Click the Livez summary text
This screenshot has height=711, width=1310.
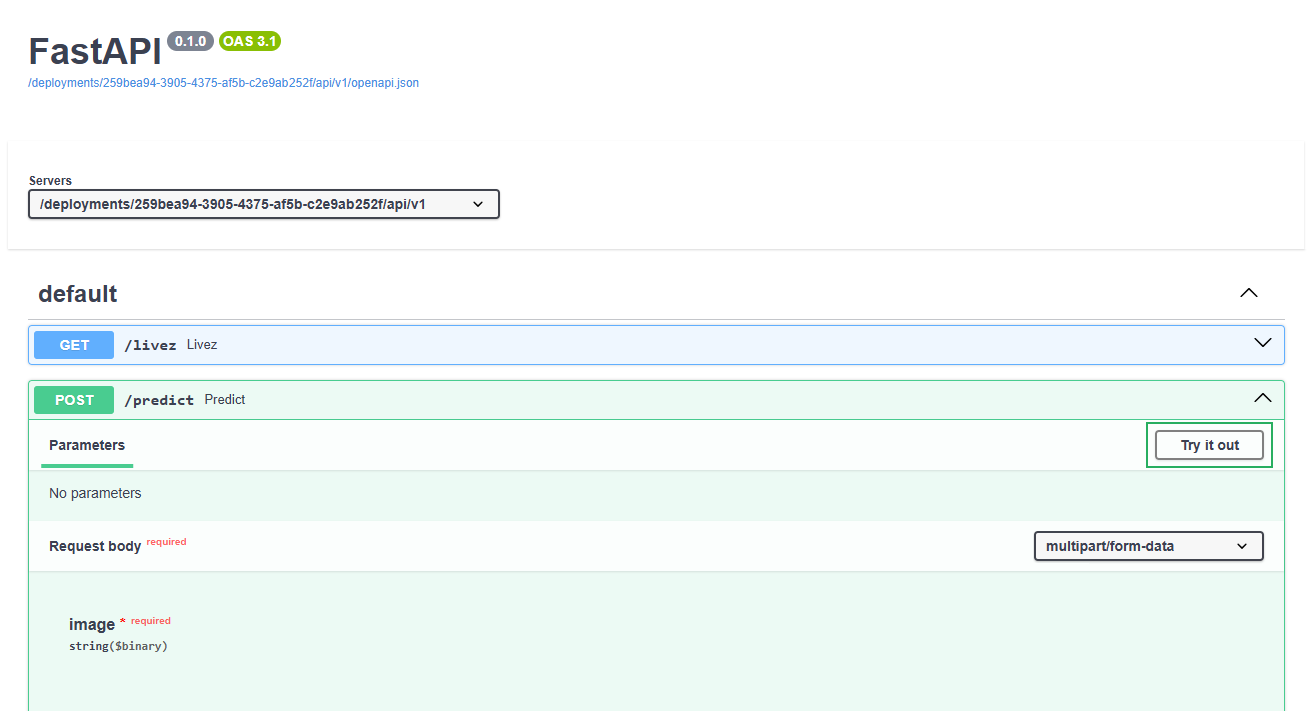point(202,345)
